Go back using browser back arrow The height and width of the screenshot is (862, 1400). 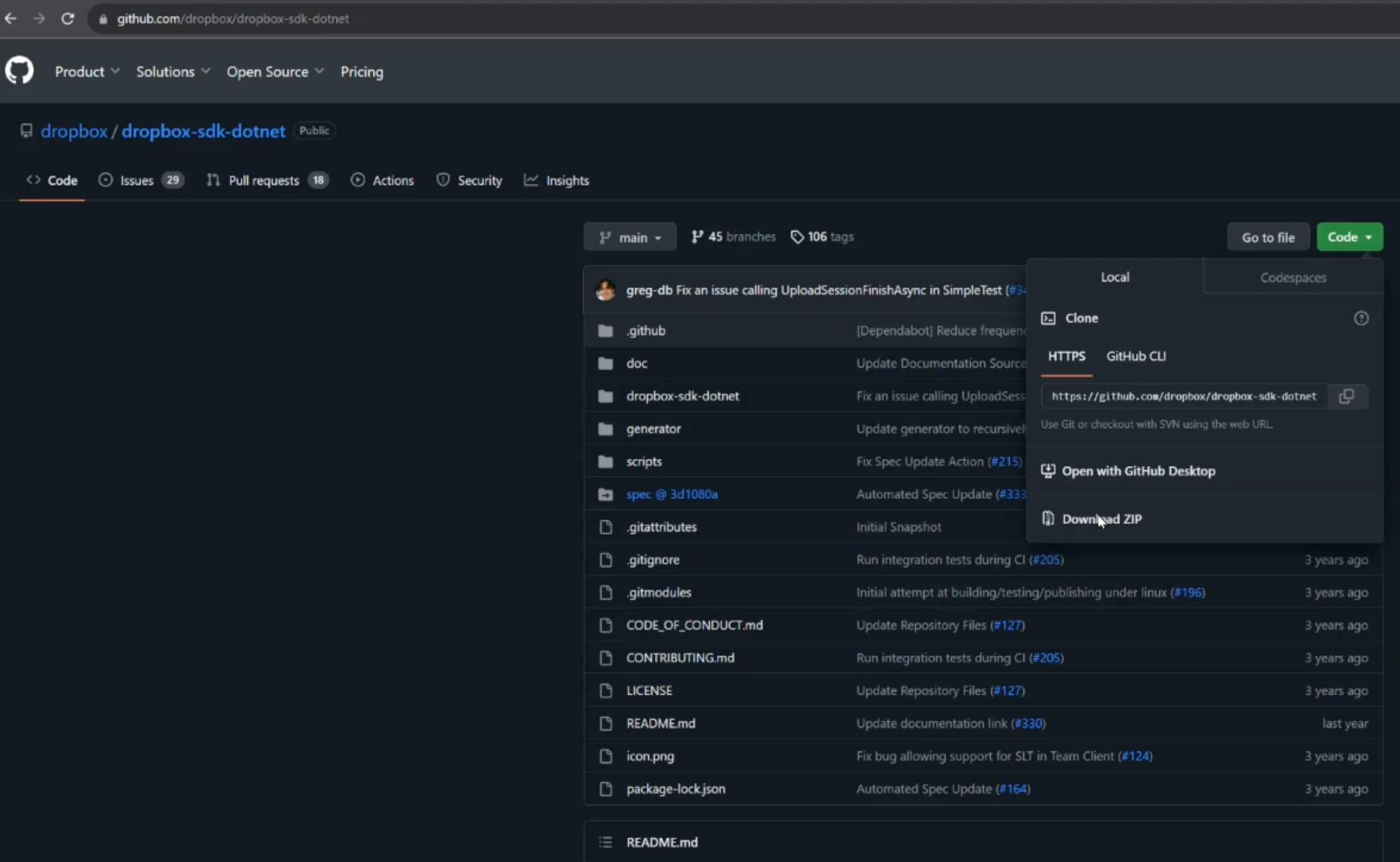click(10, 18)
